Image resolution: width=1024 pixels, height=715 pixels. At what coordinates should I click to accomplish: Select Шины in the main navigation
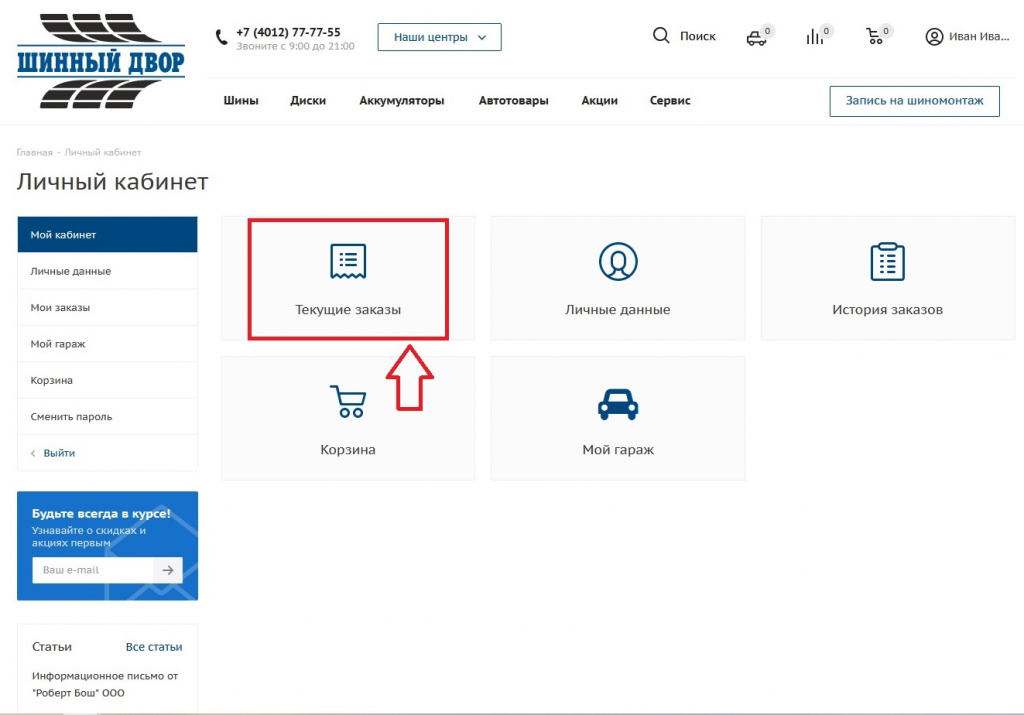[241, 101]
